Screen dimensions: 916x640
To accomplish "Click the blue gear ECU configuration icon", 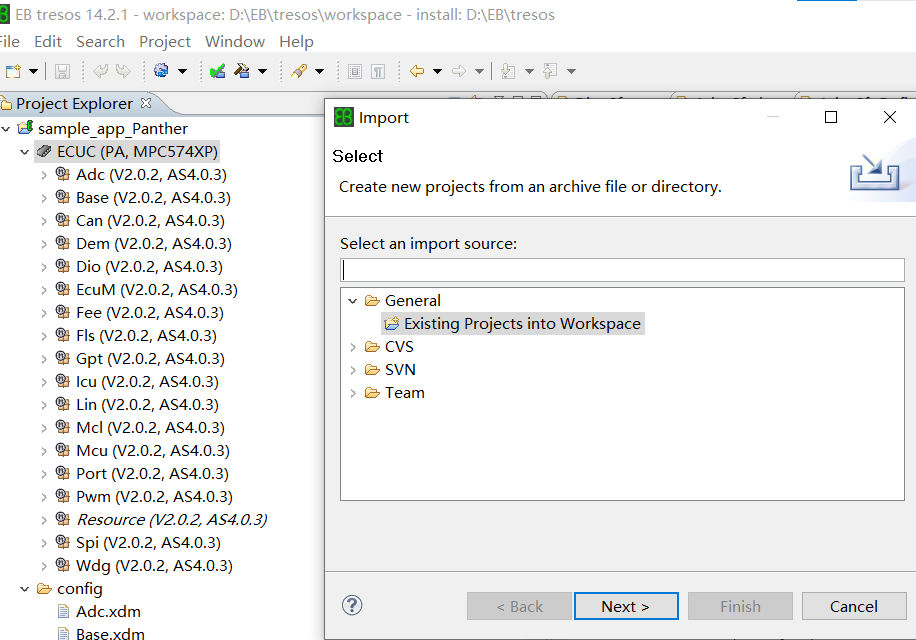I will 161,71.
